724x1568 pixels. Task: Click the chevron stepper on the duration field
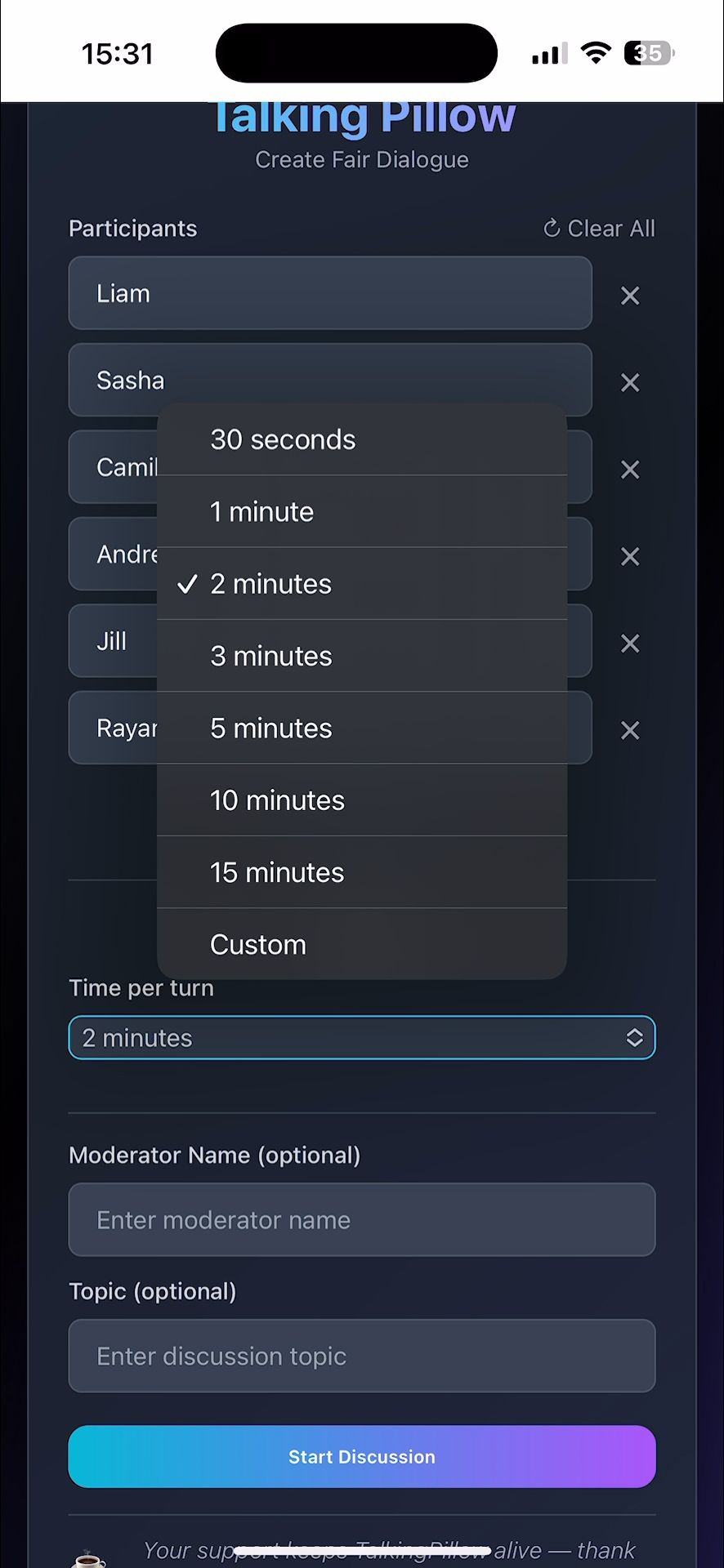[x=635, y=1037]
